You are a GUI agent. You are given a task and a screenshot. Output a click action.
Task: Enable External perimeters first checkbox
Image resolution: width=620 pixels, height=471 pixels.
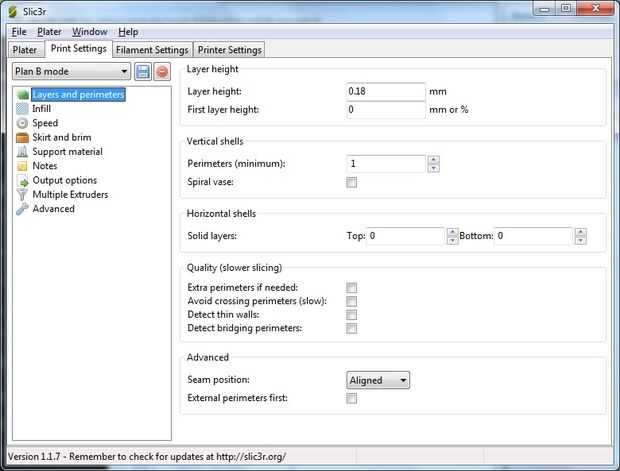pos(352,398)
